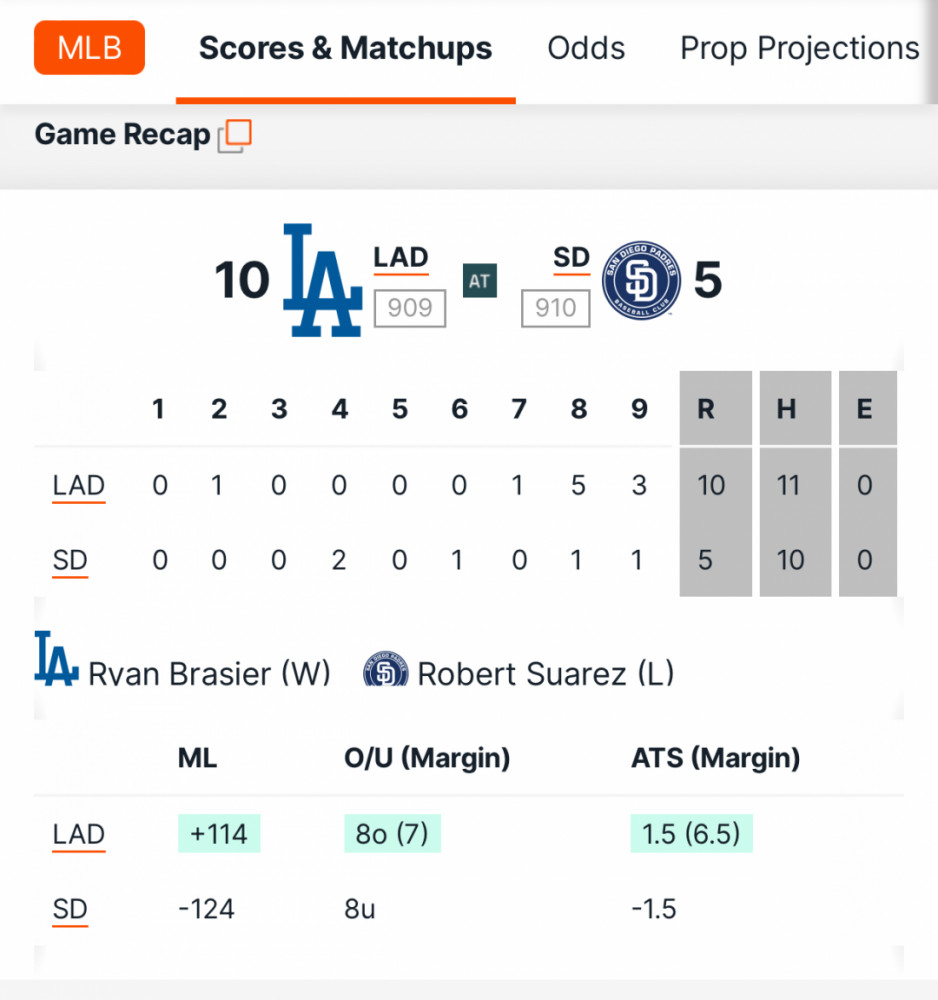
Task: Switch to Scores & Matchups tab
Action: 346,48
